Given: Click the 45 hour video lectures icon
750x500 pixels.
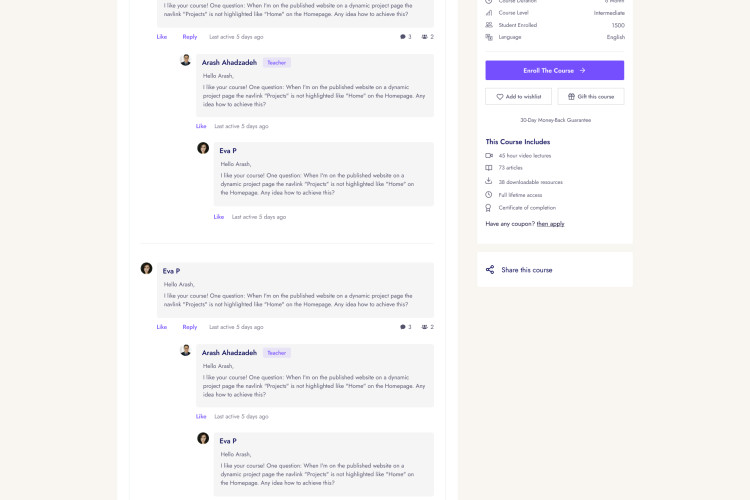Looking at the screenshot, I should [x=489, y=156].
